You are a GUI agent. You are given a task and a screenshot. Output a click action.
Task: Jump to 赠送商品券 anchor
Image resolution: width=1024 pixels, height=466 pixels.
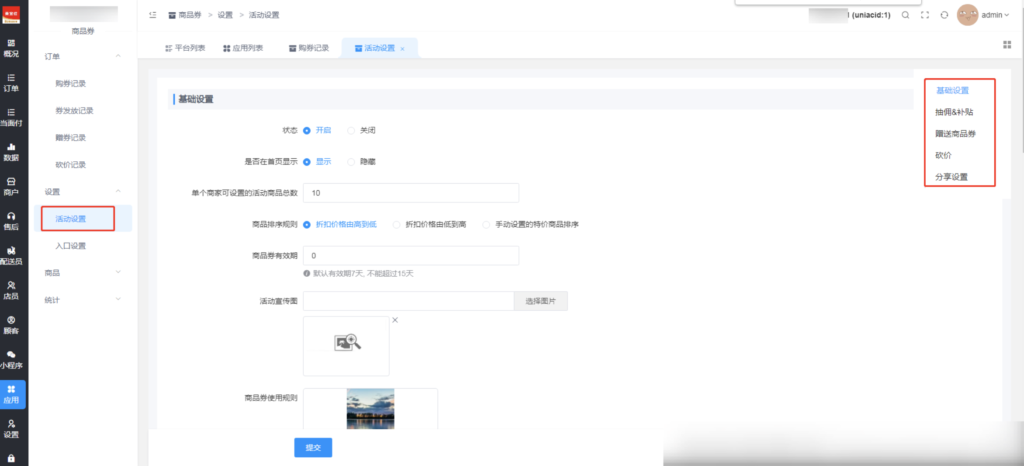tap(956, 134)
